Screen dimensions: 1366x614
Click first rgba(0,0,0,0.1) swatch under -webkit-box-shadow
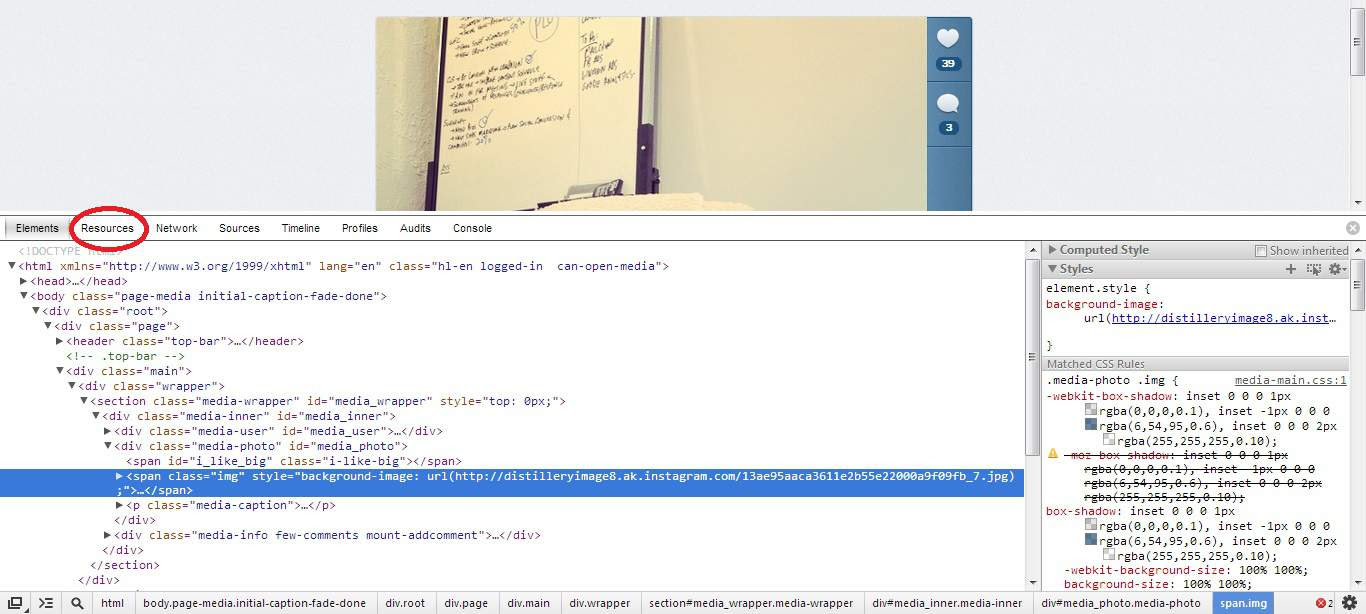tap(1090, 411)
